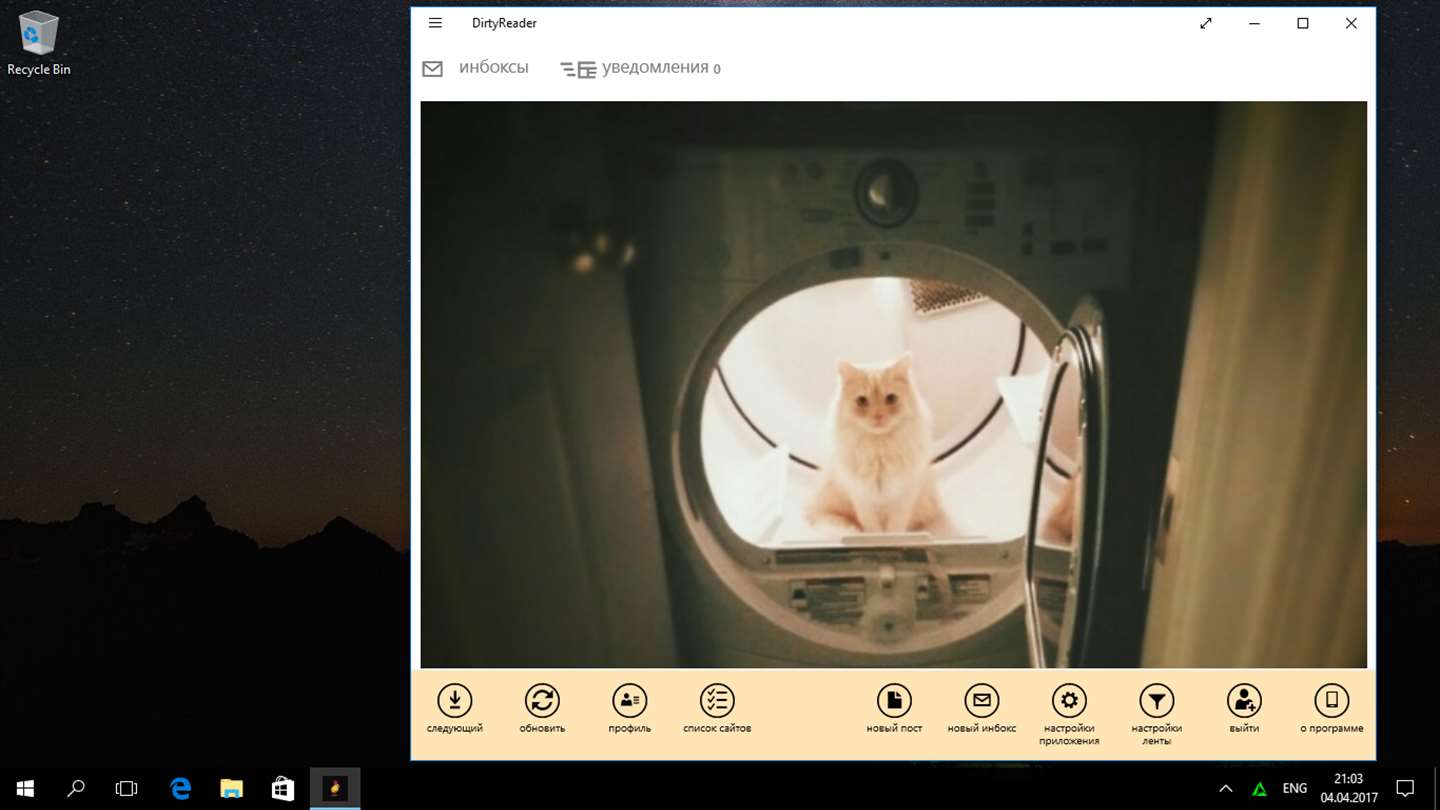Viewport: 1440px width, 810px height.
Task: Open о программе (about) icon
Action: [1332, 700]
